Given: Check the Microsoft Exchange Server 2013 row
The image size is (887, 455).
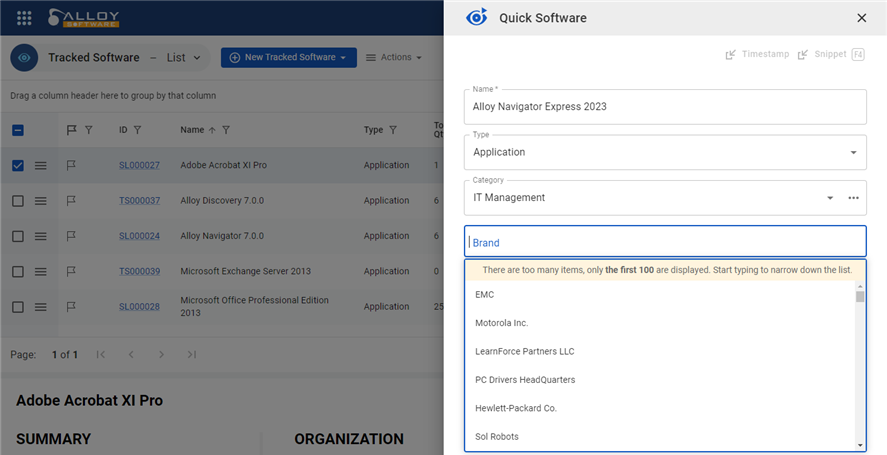Looking at the screenshot, I should [18, 272].
